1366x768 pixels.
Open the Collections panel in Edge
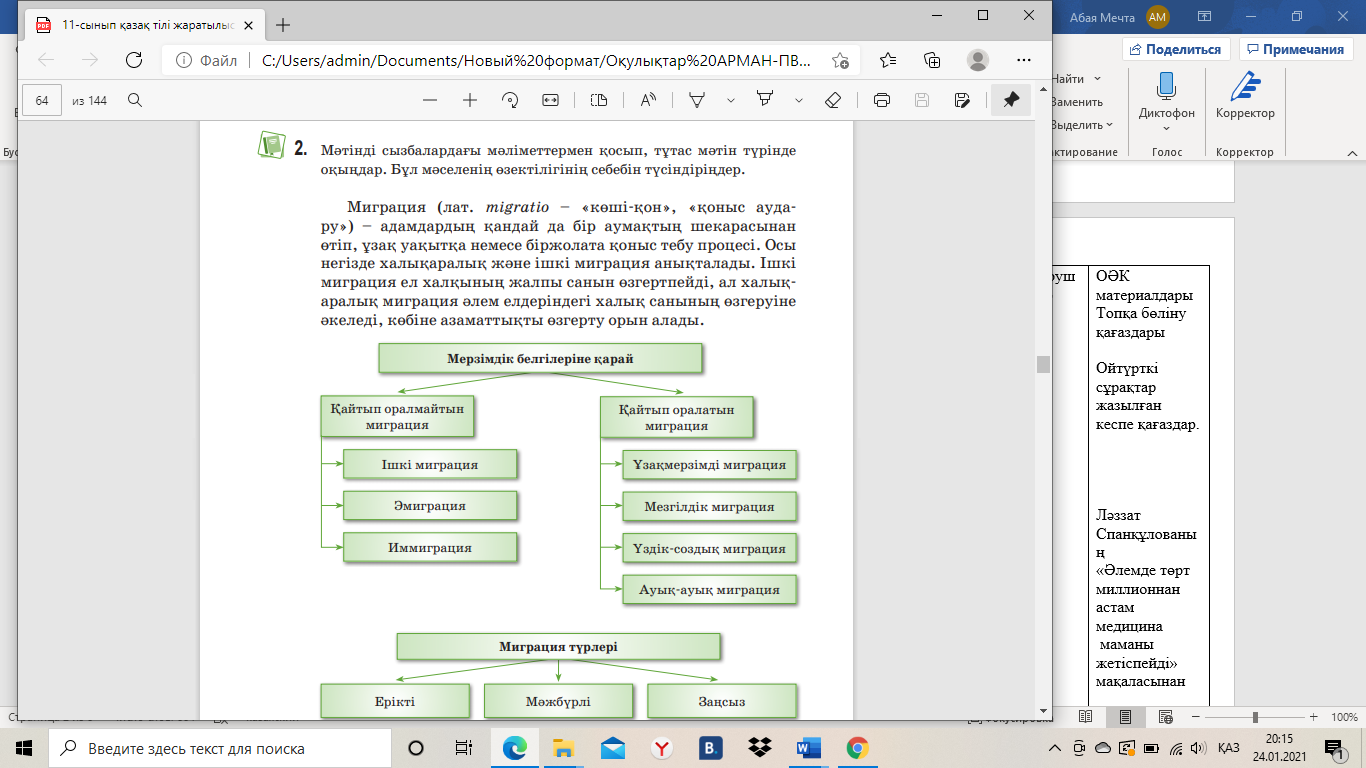click(x=932, y=60)
